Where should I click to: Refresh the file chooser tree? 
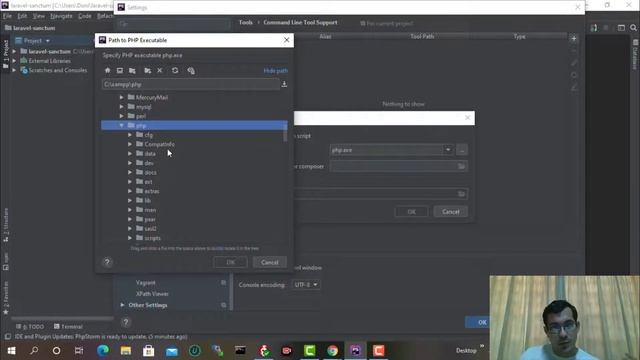[x=175, y=71]
